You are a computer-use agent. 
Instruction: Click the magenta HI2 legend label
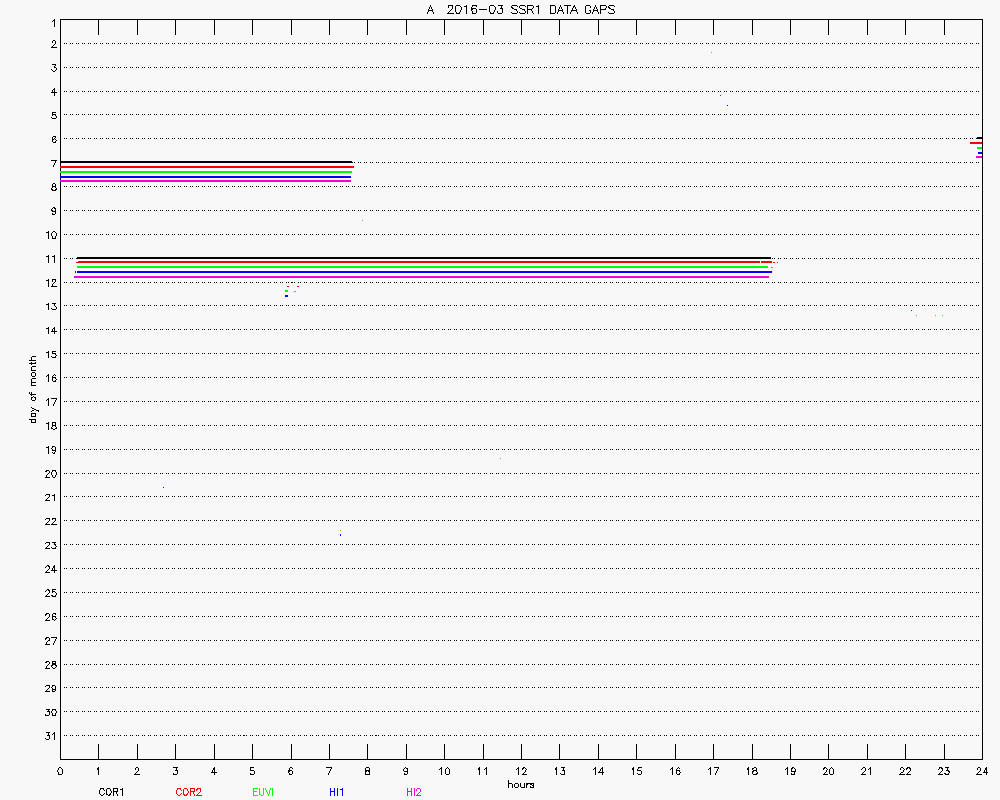click(413, 792)
